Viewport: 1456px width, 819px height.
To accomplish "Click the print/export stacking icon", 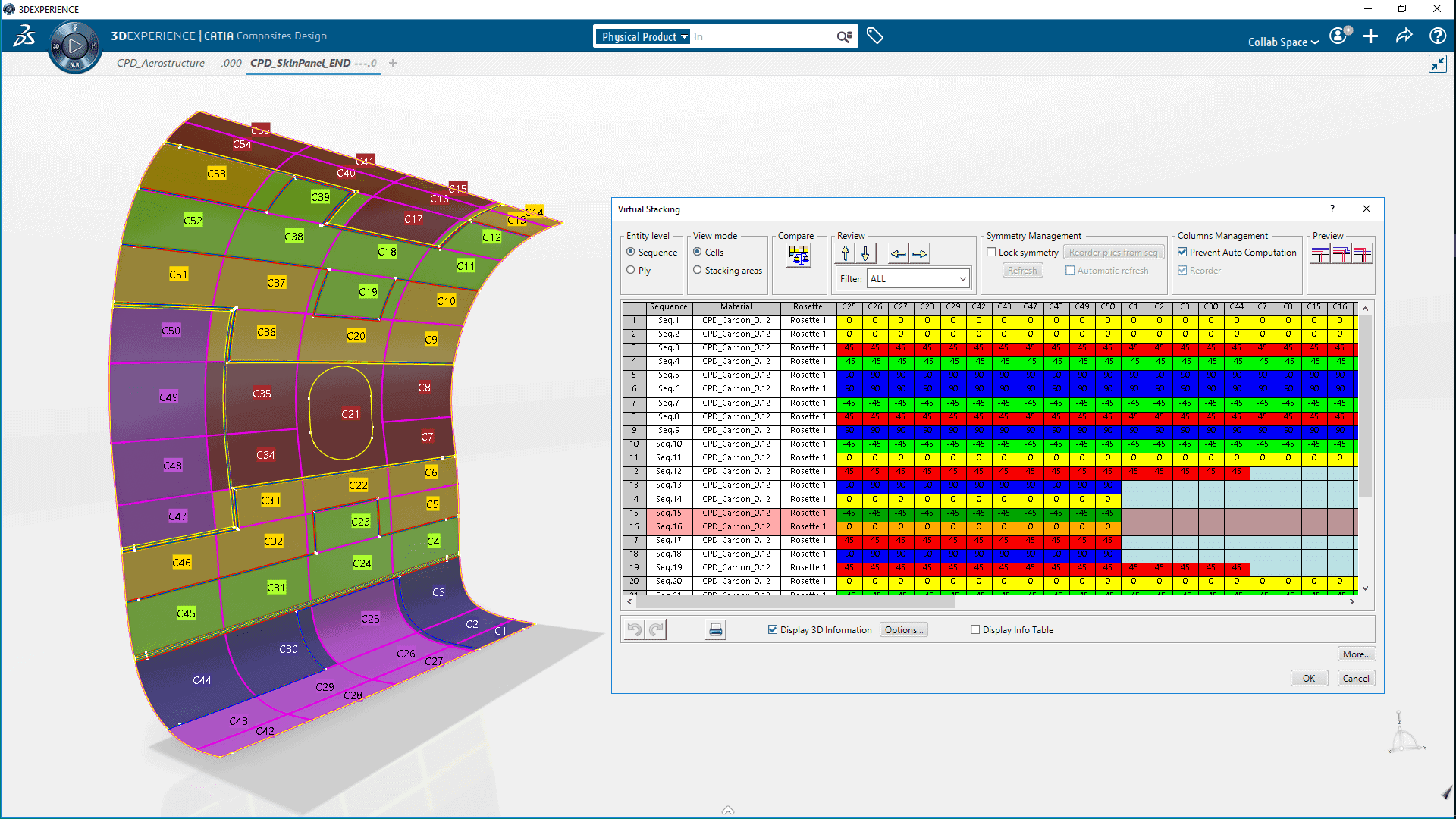I will (x=715, y=630).
